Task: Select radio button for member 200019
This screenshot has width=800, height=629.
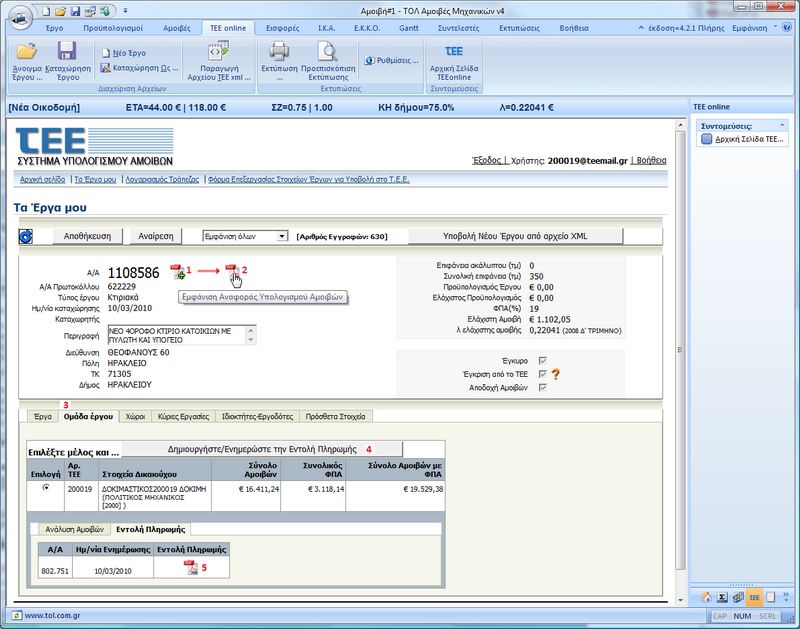Action: [46, 488]
